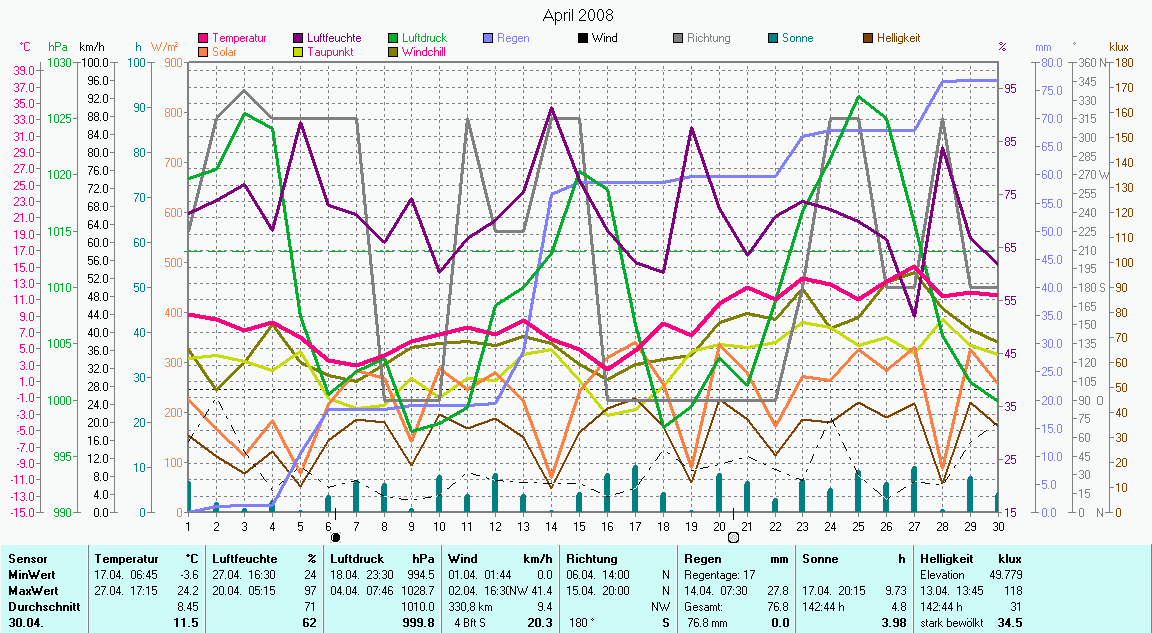Select the Windchill legend label
1152x633 pixels.
(424, 51)
